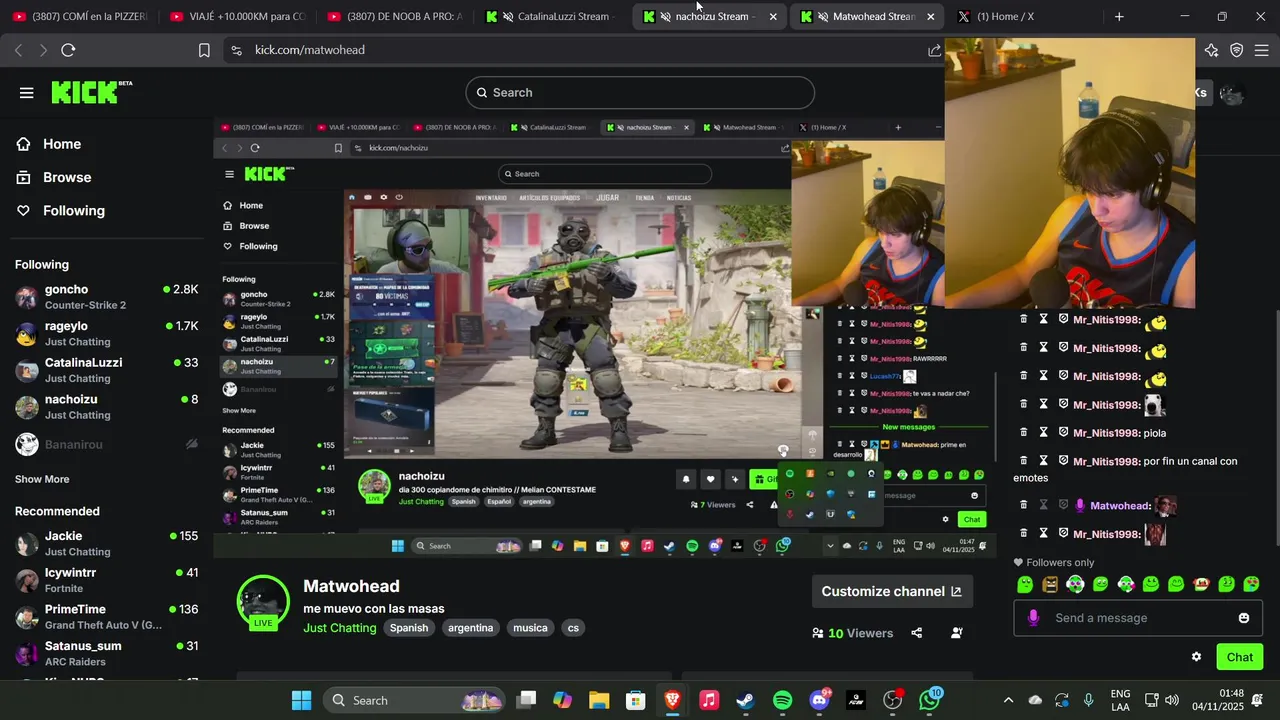Open goncho's channel in the Following list
This screenshot has height=720, width=1280.
tap(107, 297)
